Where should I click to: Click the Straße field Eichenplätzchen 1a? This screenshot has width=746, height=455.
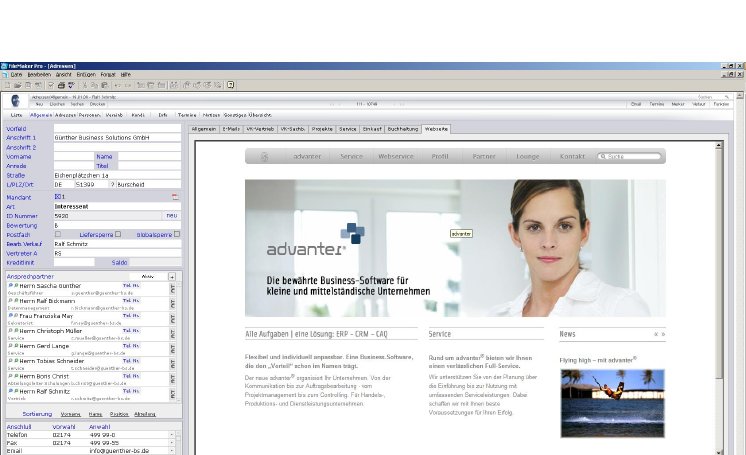tap(117, 175)
